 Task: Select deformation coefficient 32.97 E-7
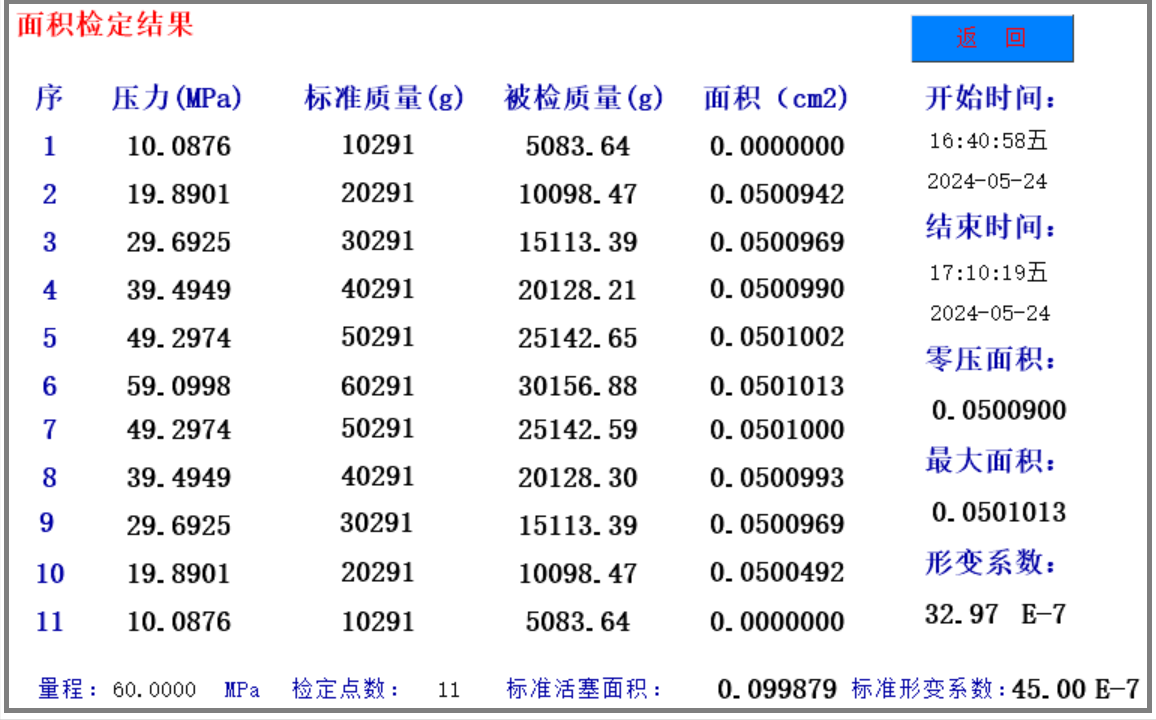(995, 614)
